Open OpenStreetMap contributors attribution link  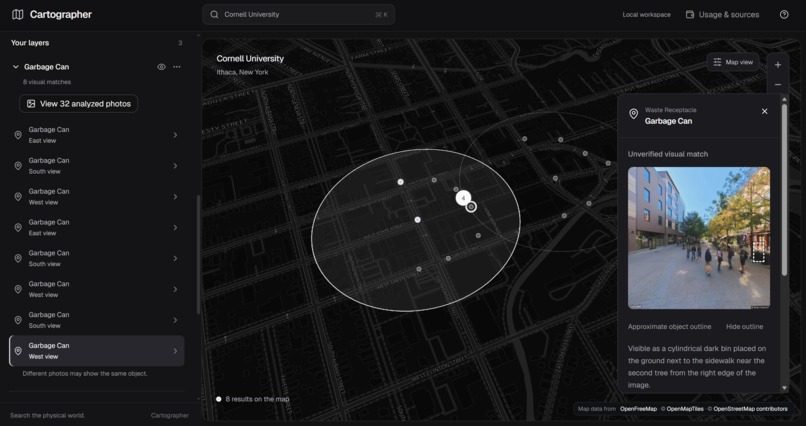pos(748,409)
